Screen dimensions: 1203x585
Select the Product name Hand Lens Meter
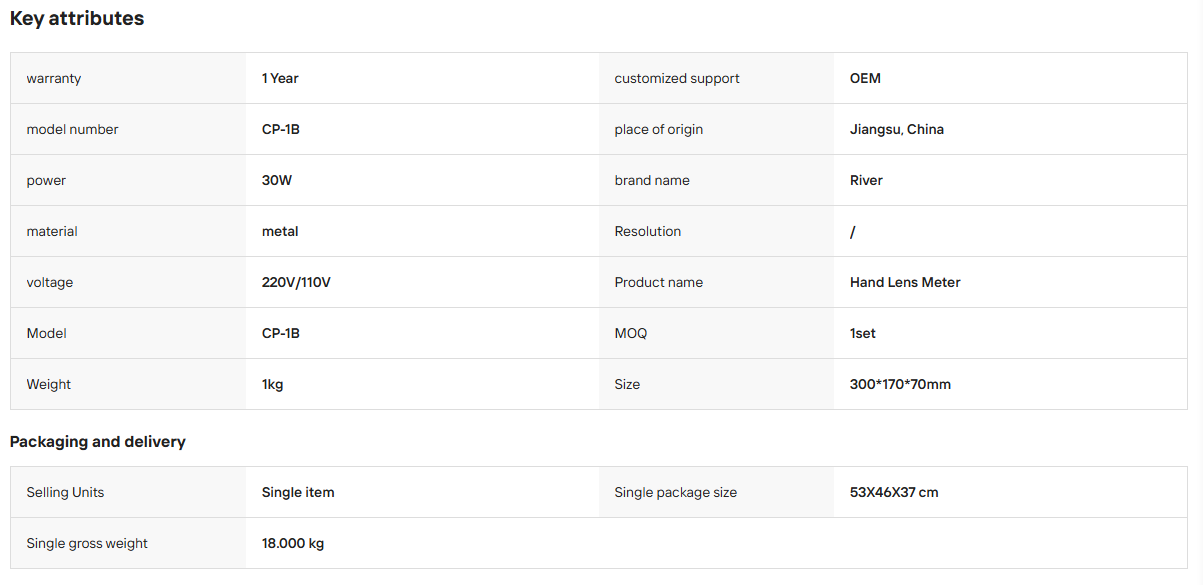click(905, 282)
